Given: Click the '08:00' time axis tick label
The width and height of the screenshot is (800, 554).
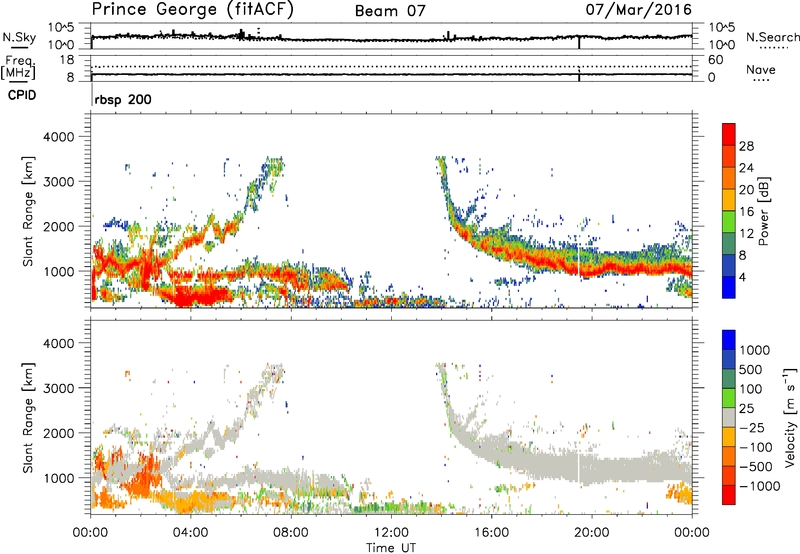Looking at the screenshot, I should tap(291, 533).
